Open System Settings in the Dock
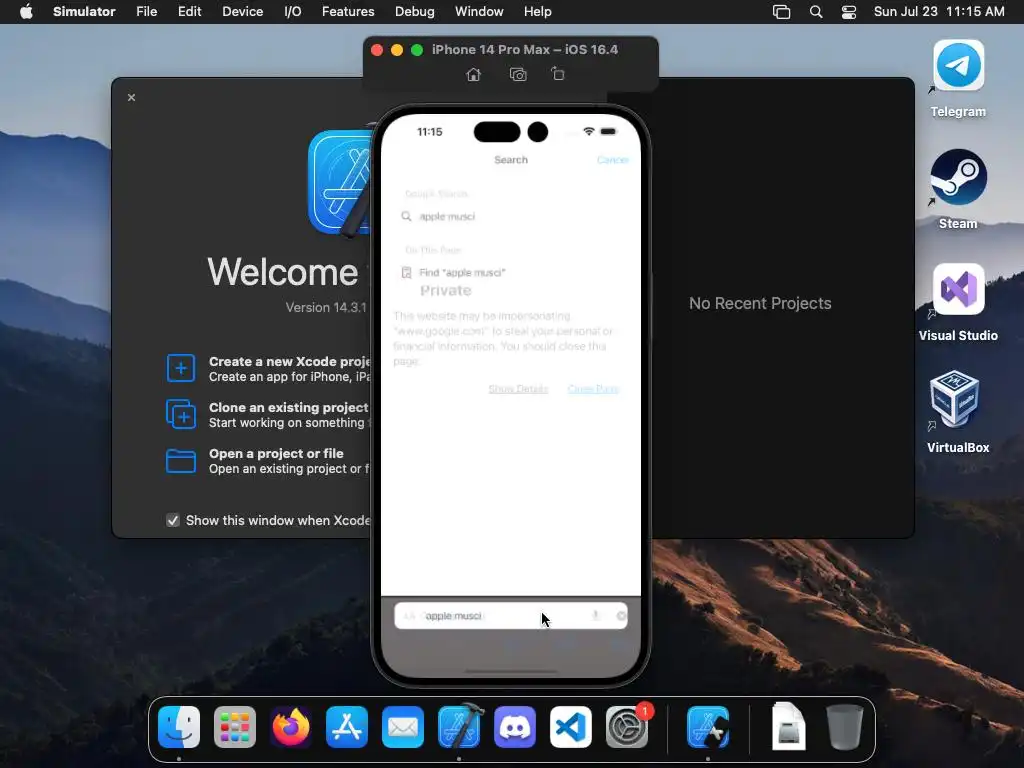 tap(627, 727)
